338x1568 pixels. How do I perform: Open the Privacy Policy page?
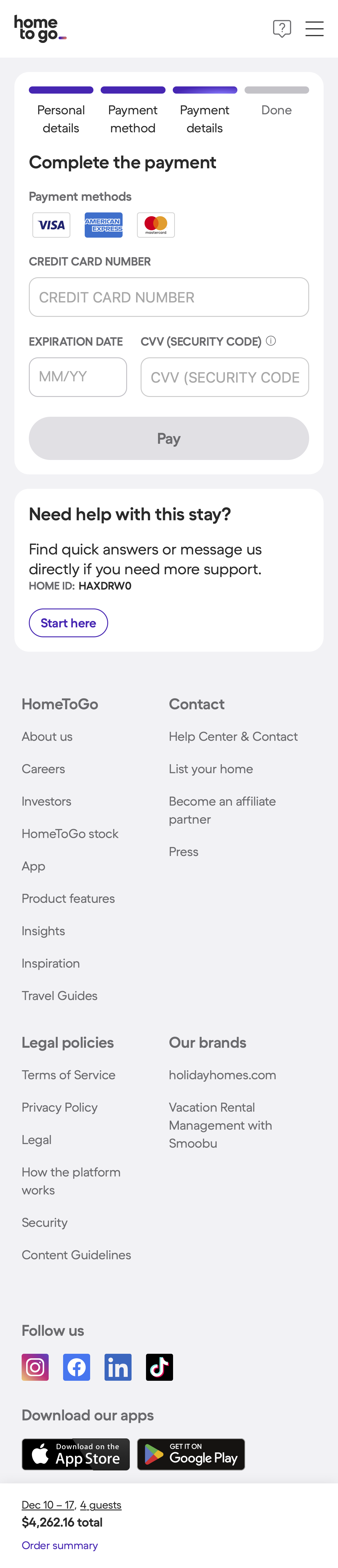[x=59, y=1107]
